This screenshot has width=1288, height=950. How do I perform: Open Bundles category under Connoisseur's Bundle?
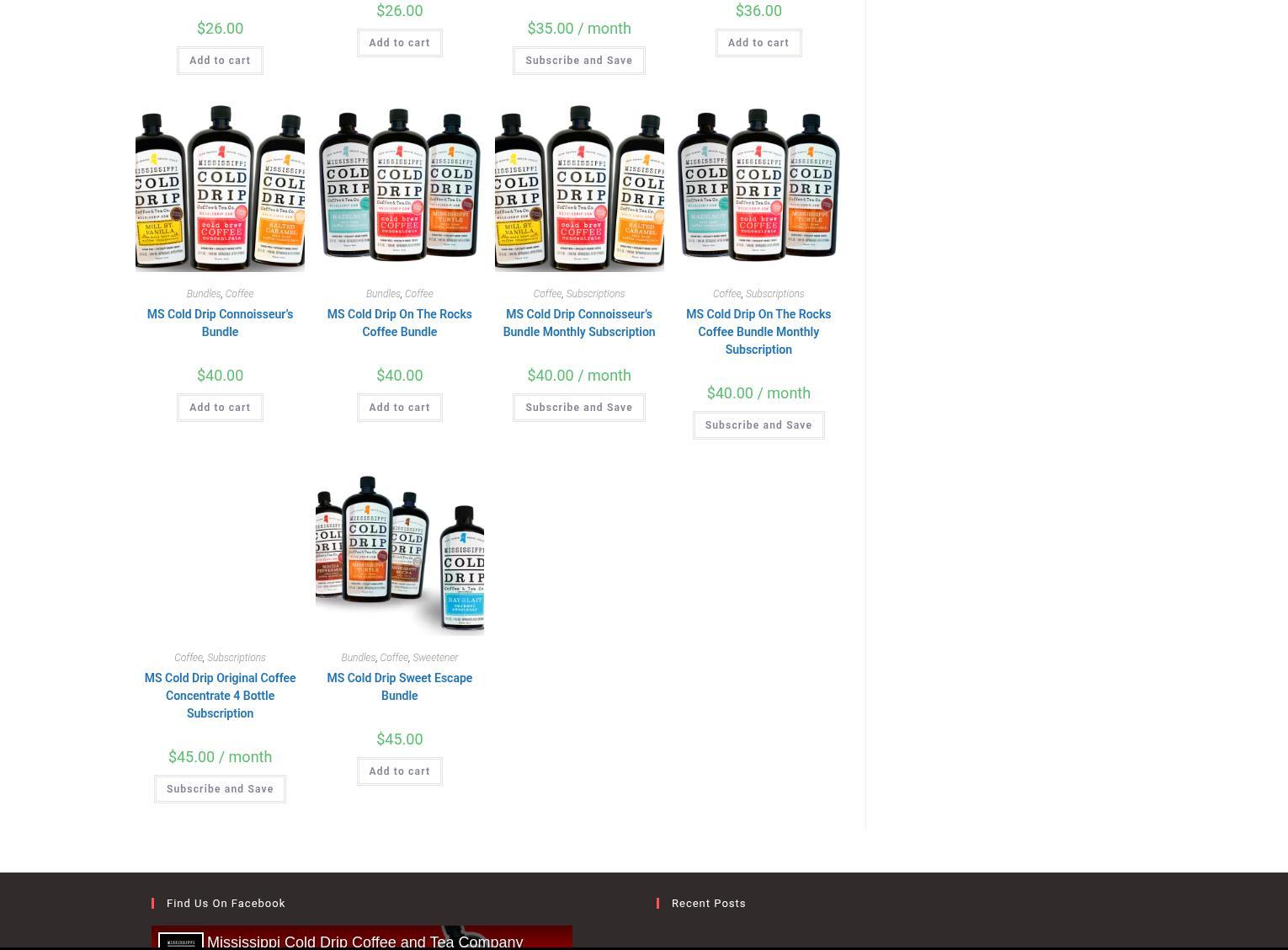click(x=203, y=294)
